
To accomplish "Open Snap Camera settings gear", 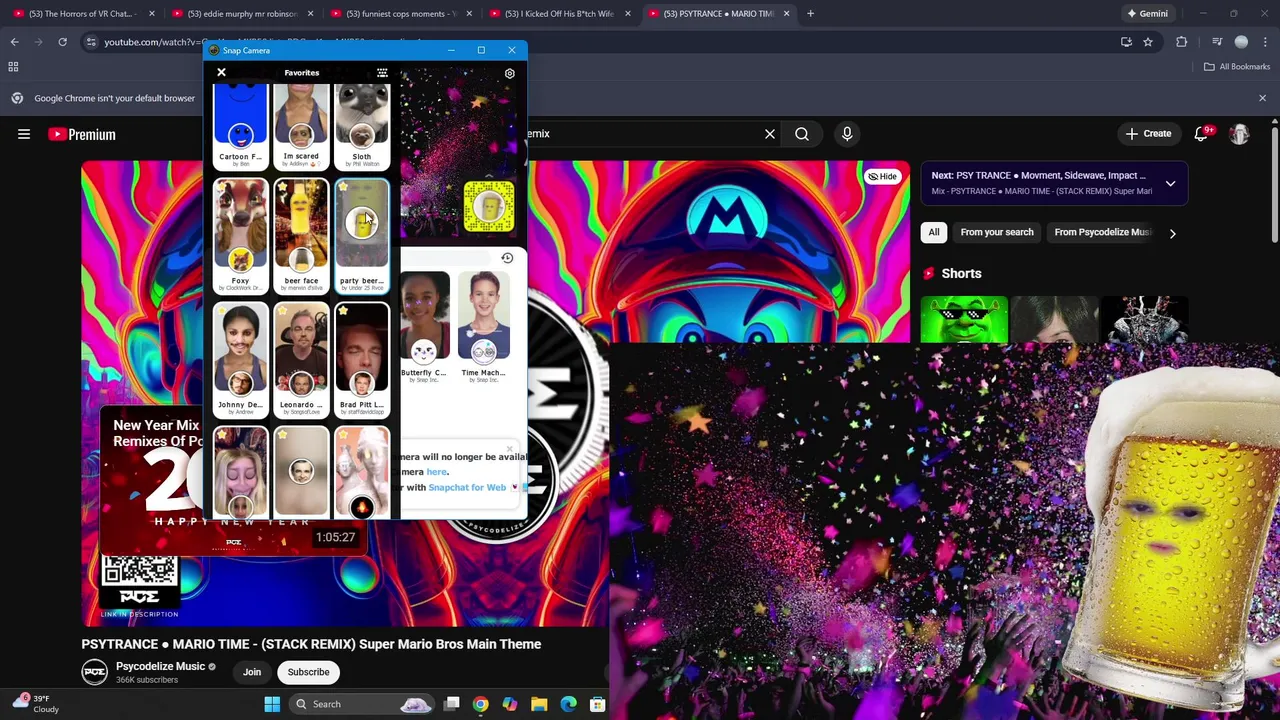I will (x=509, y=73).
